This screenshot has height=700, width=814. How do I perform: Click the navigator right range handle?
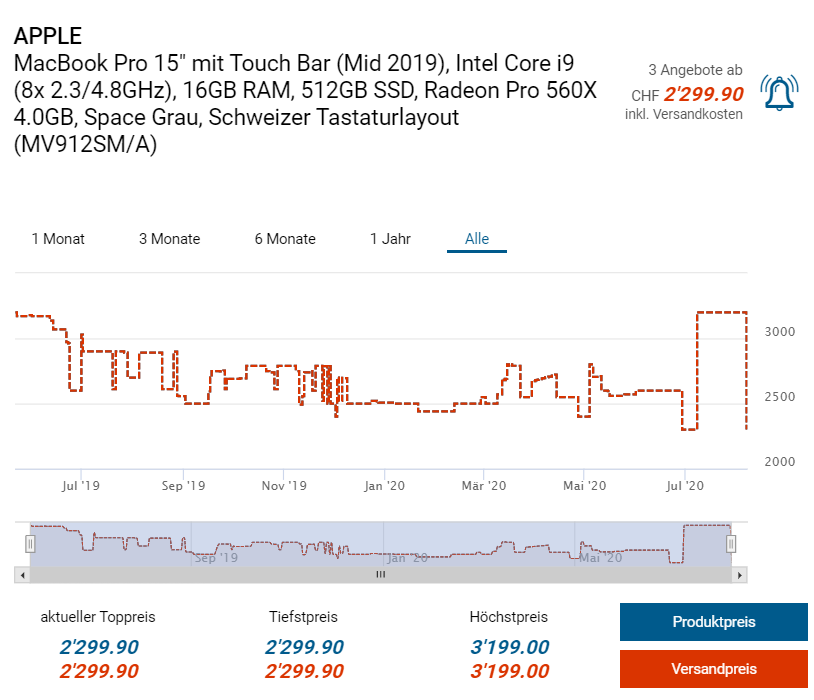click(731, 544)
